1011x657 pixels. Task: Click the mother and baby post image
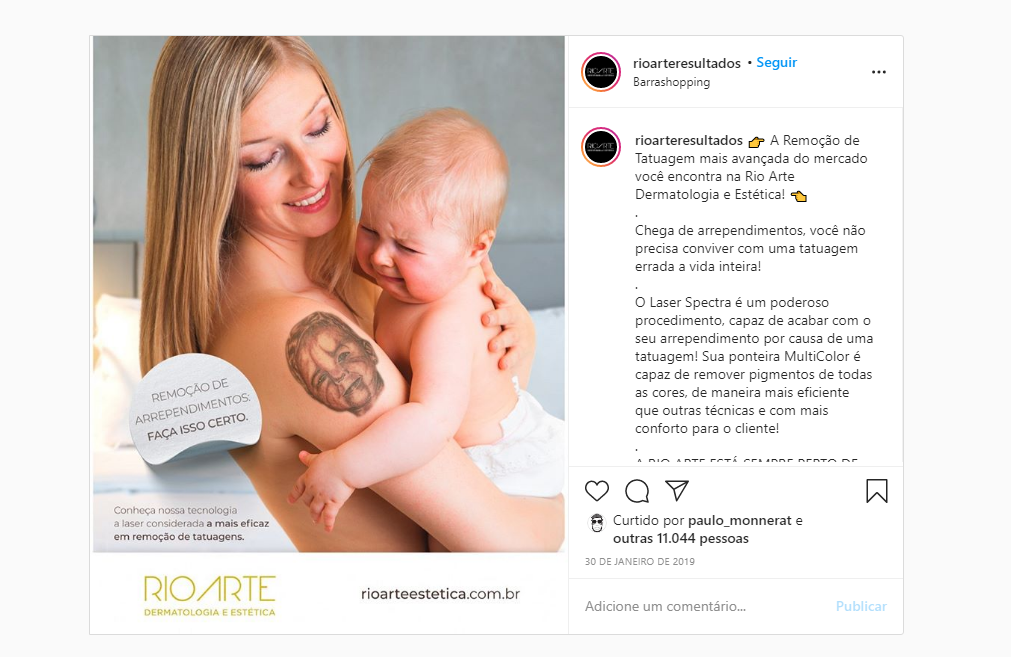pos(329,294)
